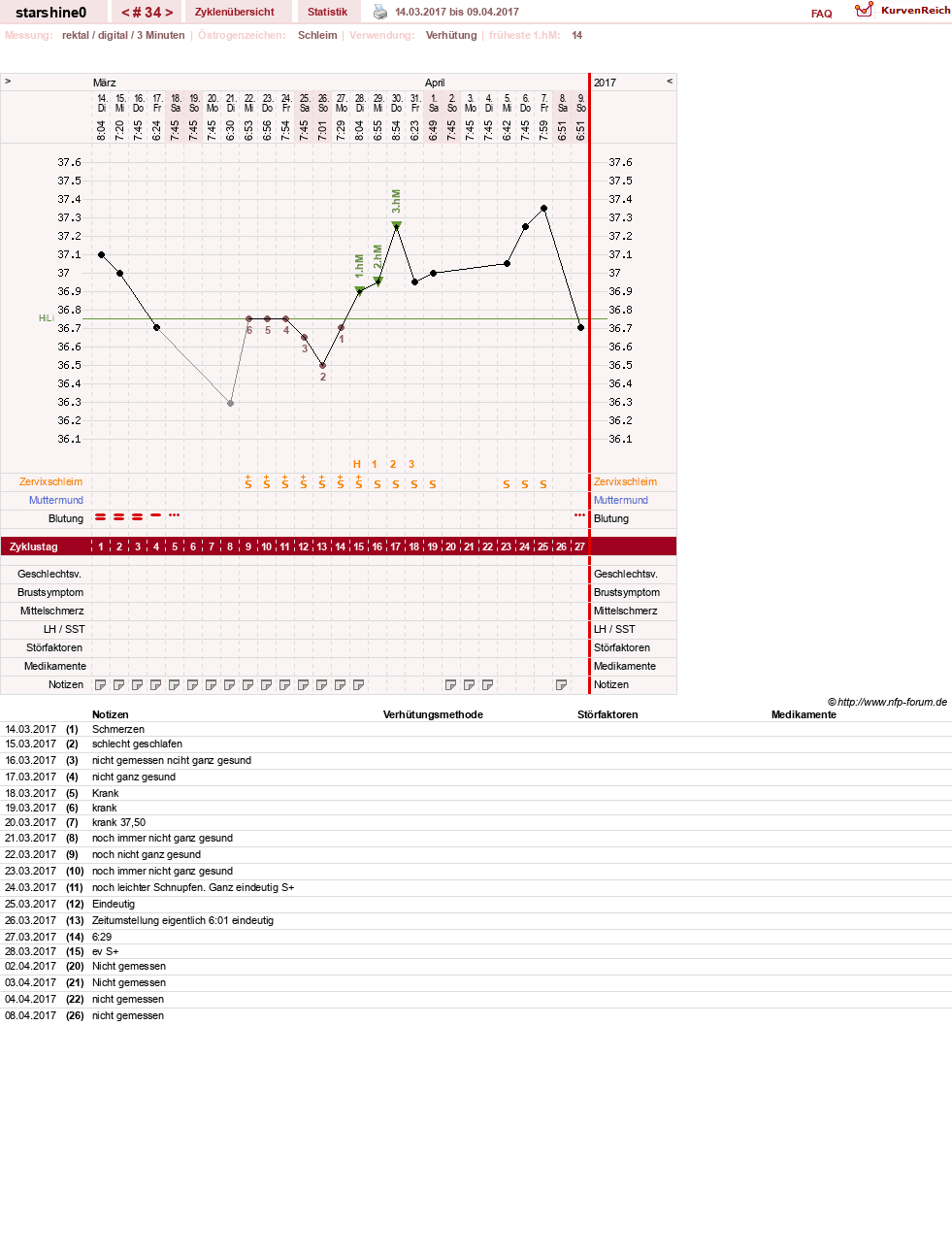Click the note 'krank 37,50'
Screen dimensions: 952x1257
tap(118, 822)
